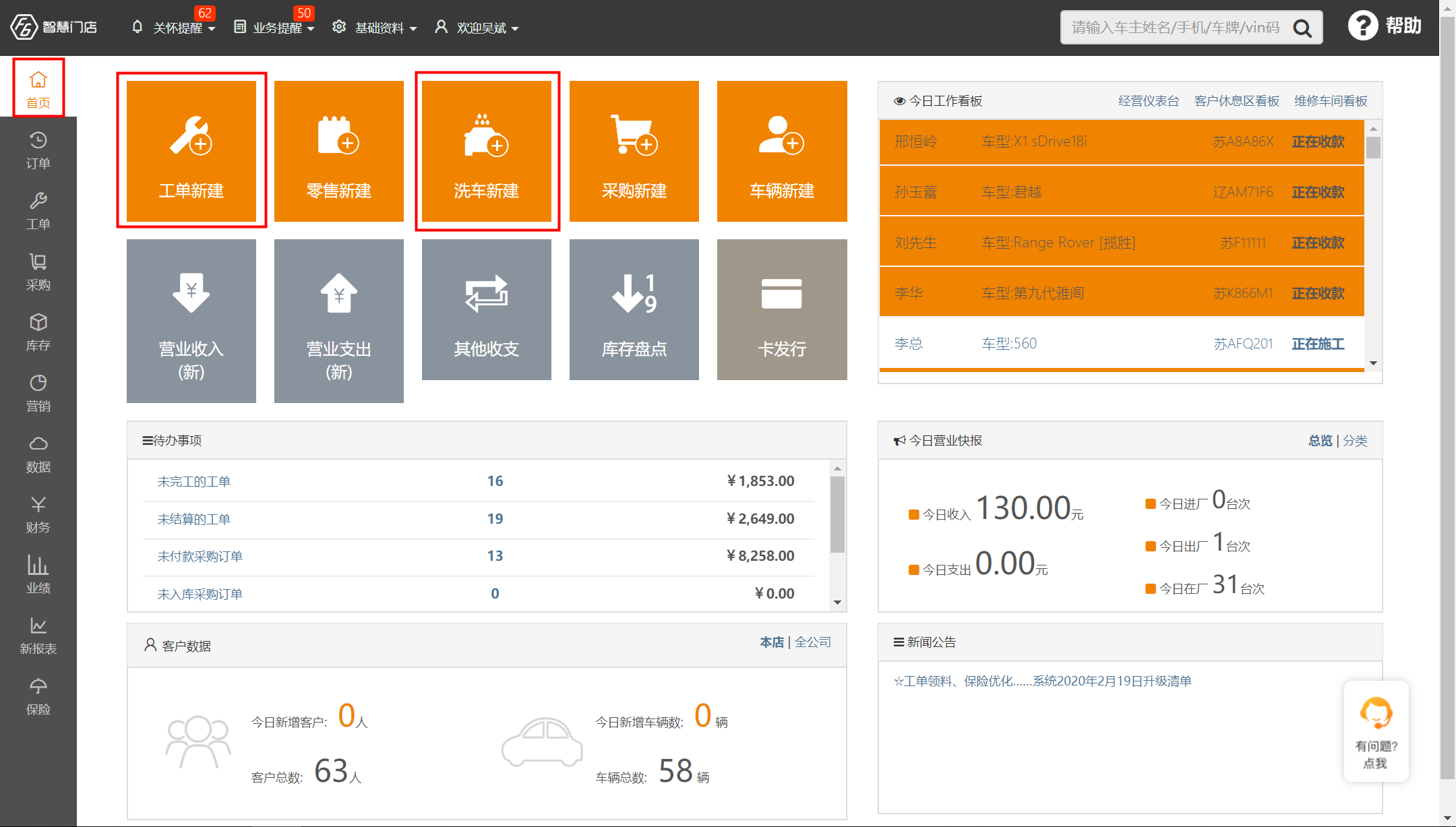Open the 库存盘点 tile
This screenshot has width=1456, height=827.
[x=634, y=309]
